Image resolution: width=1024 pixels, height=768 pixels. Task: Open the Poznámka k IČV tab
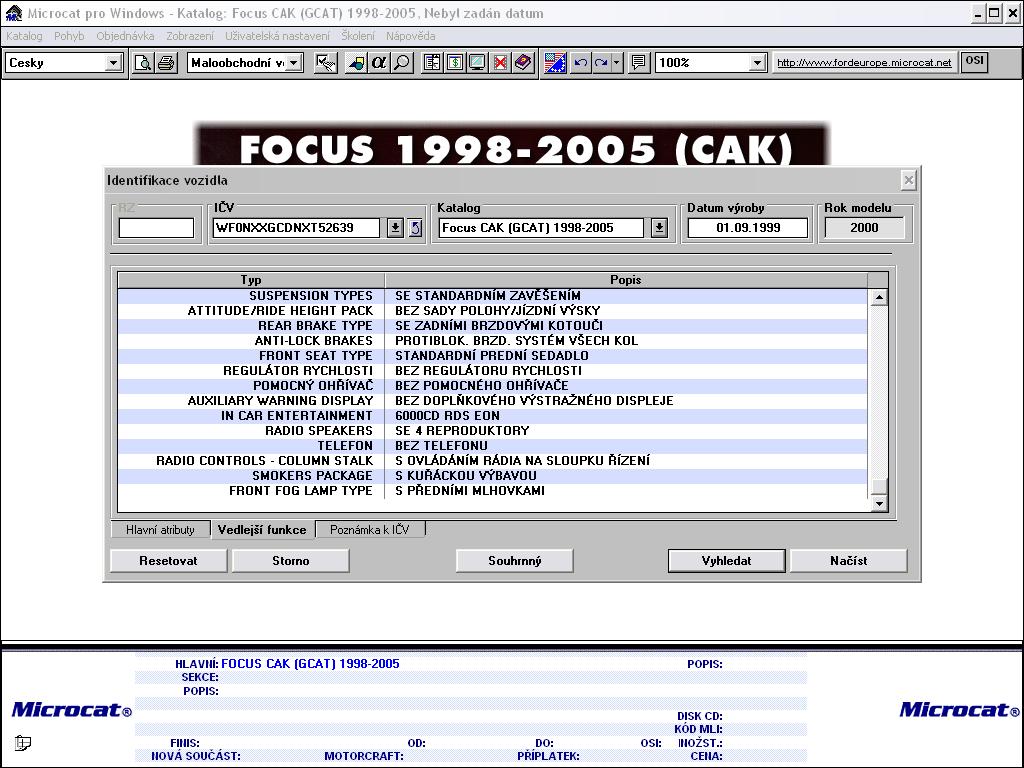pyautogui.click(x=370, y=530)
